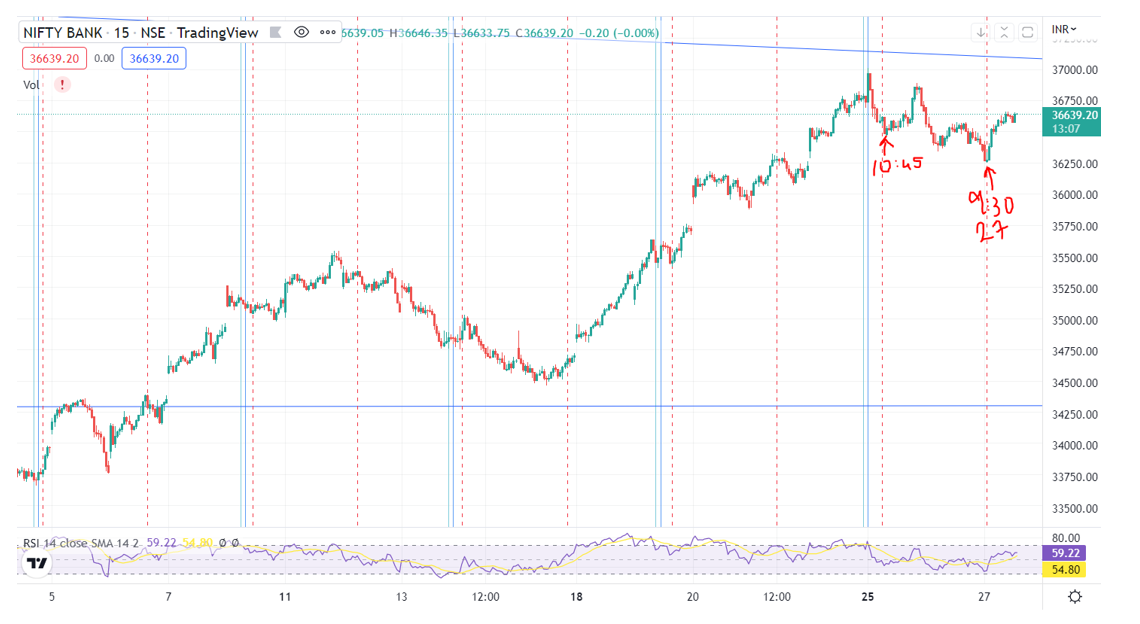Click the NSE exchange label

(x=153, y=33)
